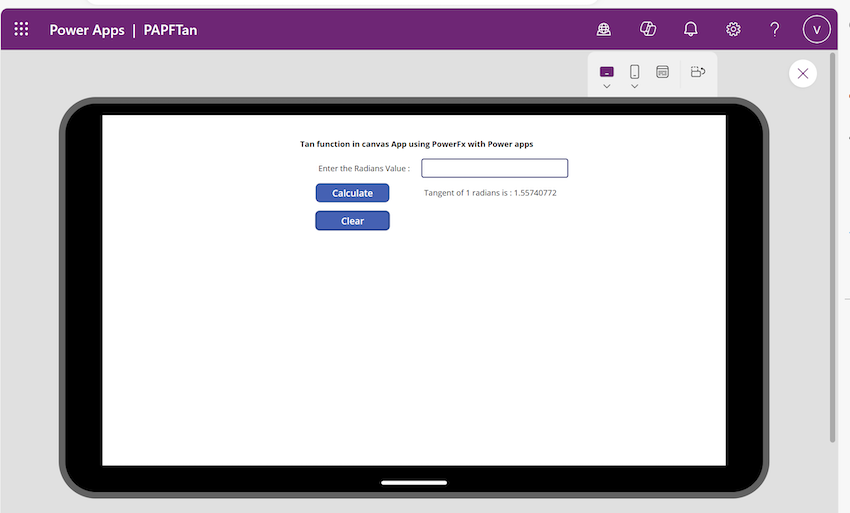The height and width of the screenshot is (513, 850).
Task: Click the Power Apps title link
Action: tap(87, 30)
